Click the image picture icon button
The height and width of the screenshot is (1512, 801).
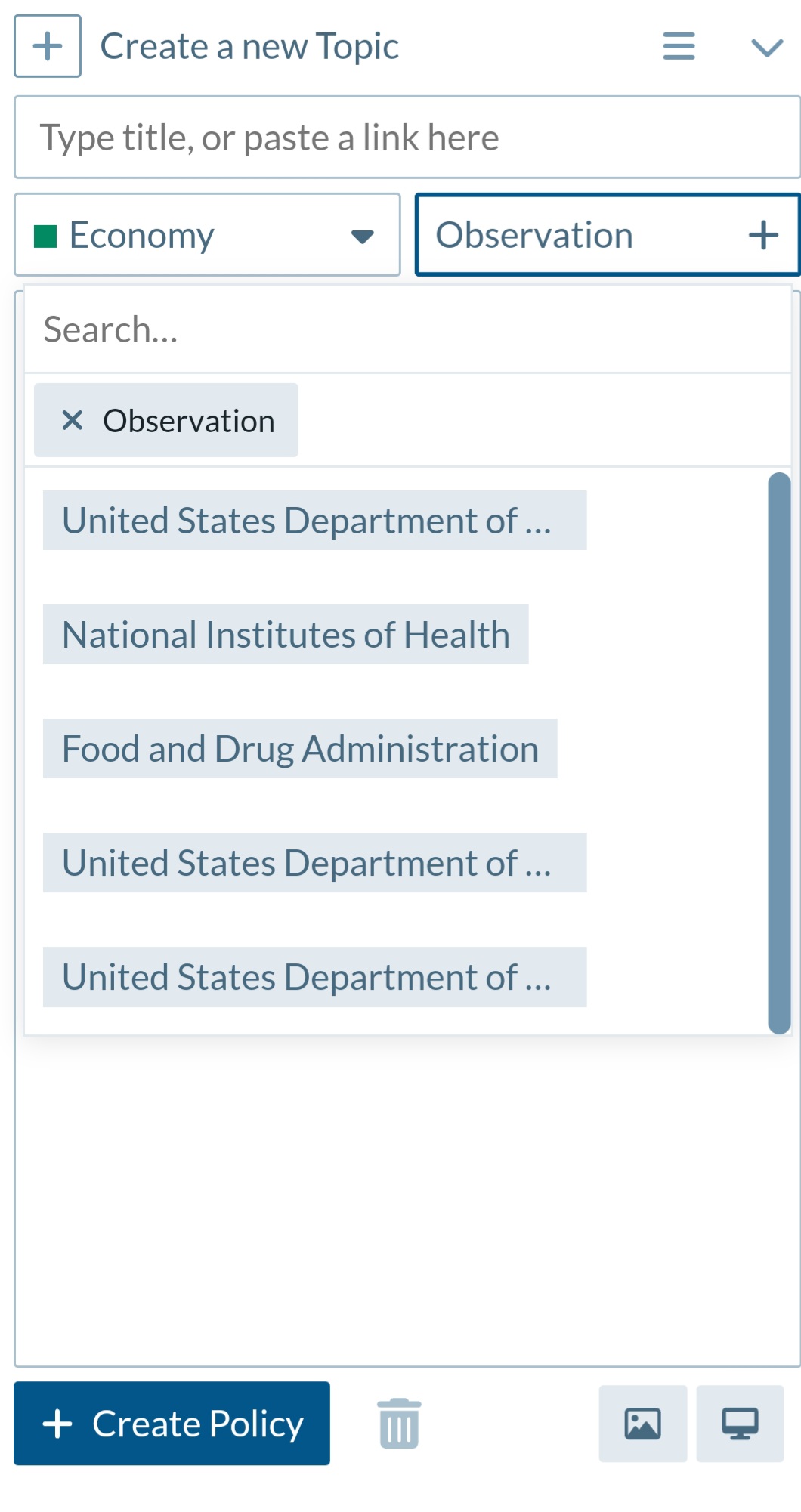643,1424
